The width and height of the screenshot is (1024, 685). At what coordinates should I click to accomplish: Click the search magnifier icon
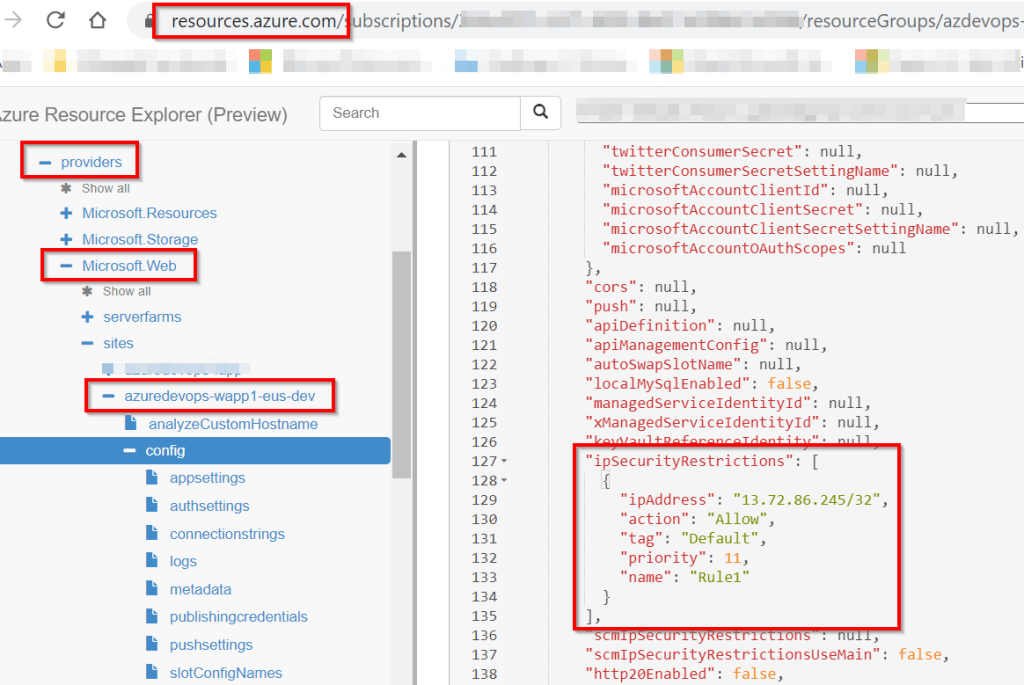pos(541,113)
